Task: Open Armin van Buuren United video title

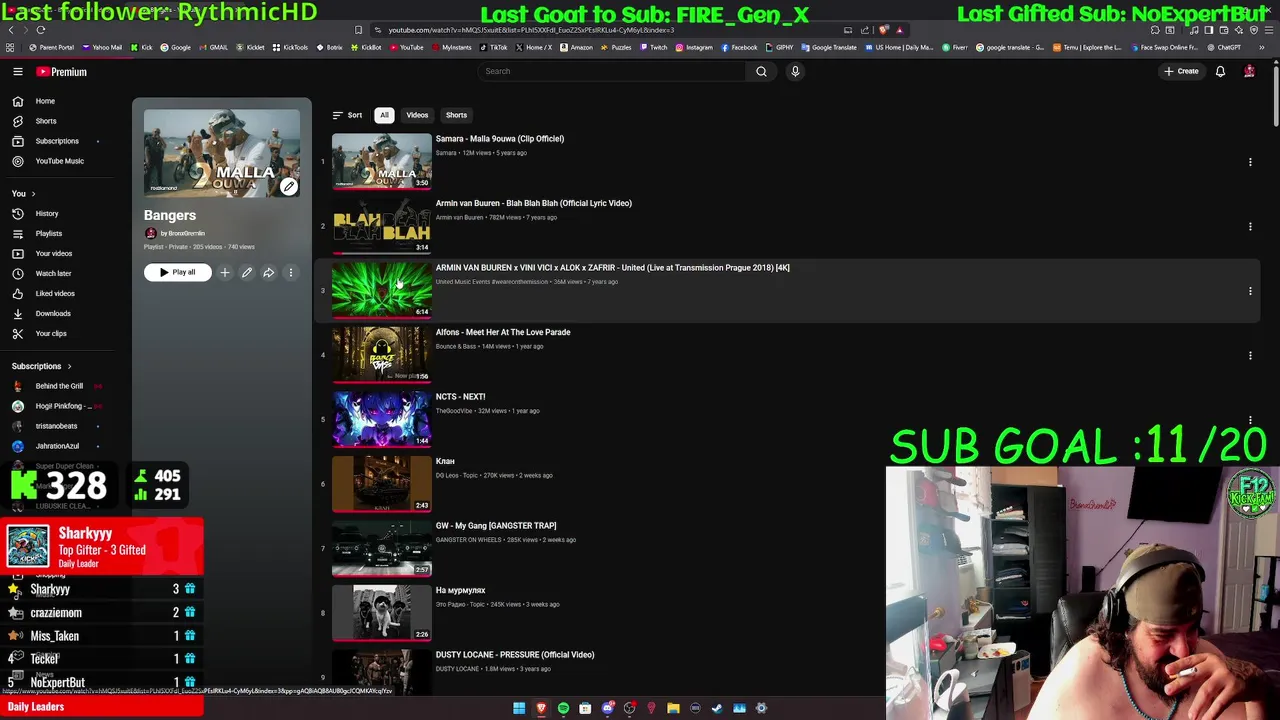Action: click(x=612, y=268)
